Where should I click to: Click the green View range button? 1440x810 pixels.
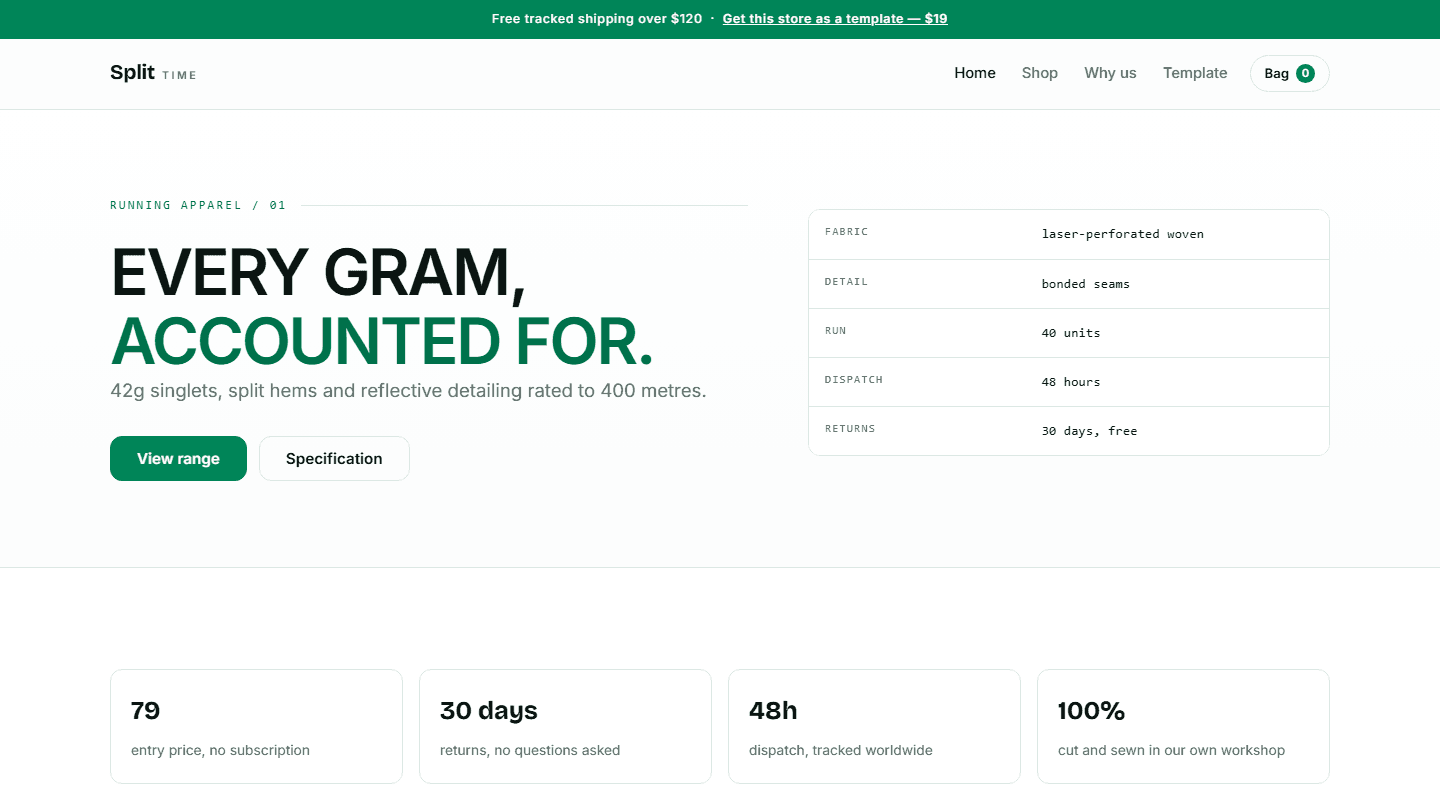point(178,458)
